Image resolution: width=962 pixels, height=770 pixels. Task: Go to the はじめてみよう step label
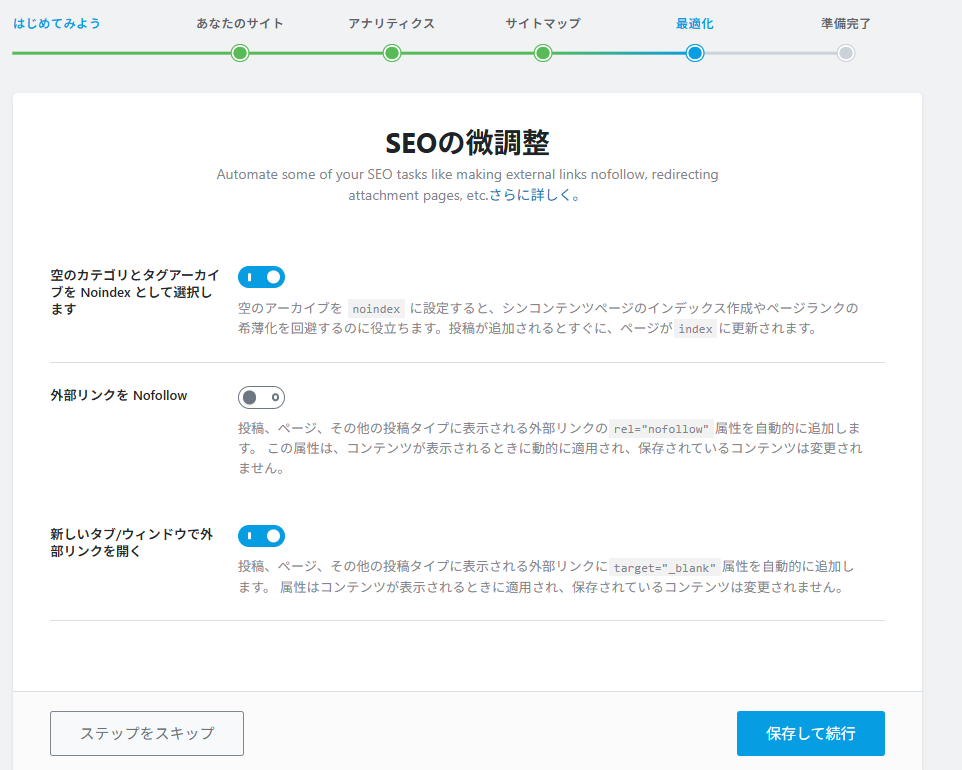click(x=57, y=23)
